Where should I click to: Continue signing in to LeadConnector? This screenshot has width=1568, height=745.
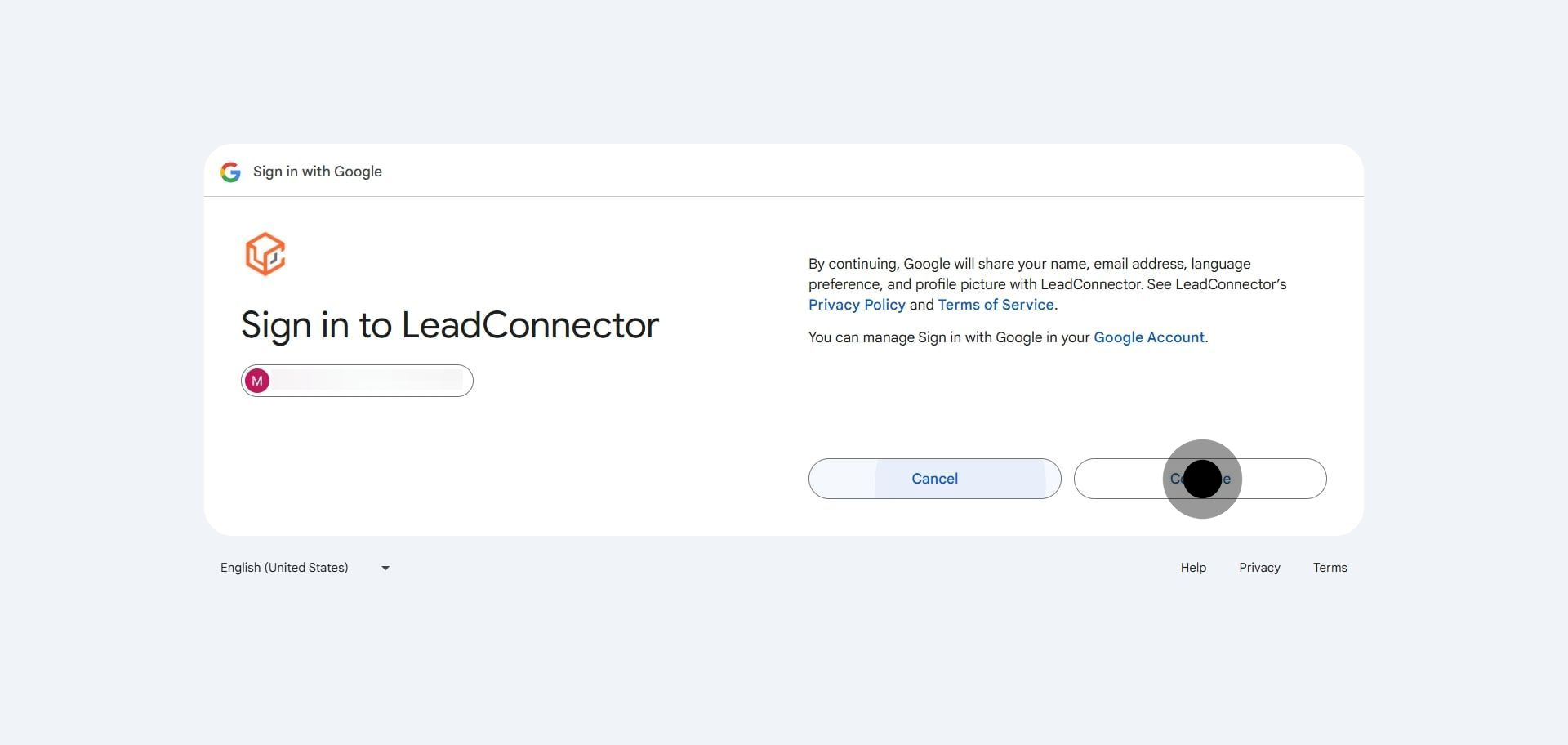pos(1200,479)
